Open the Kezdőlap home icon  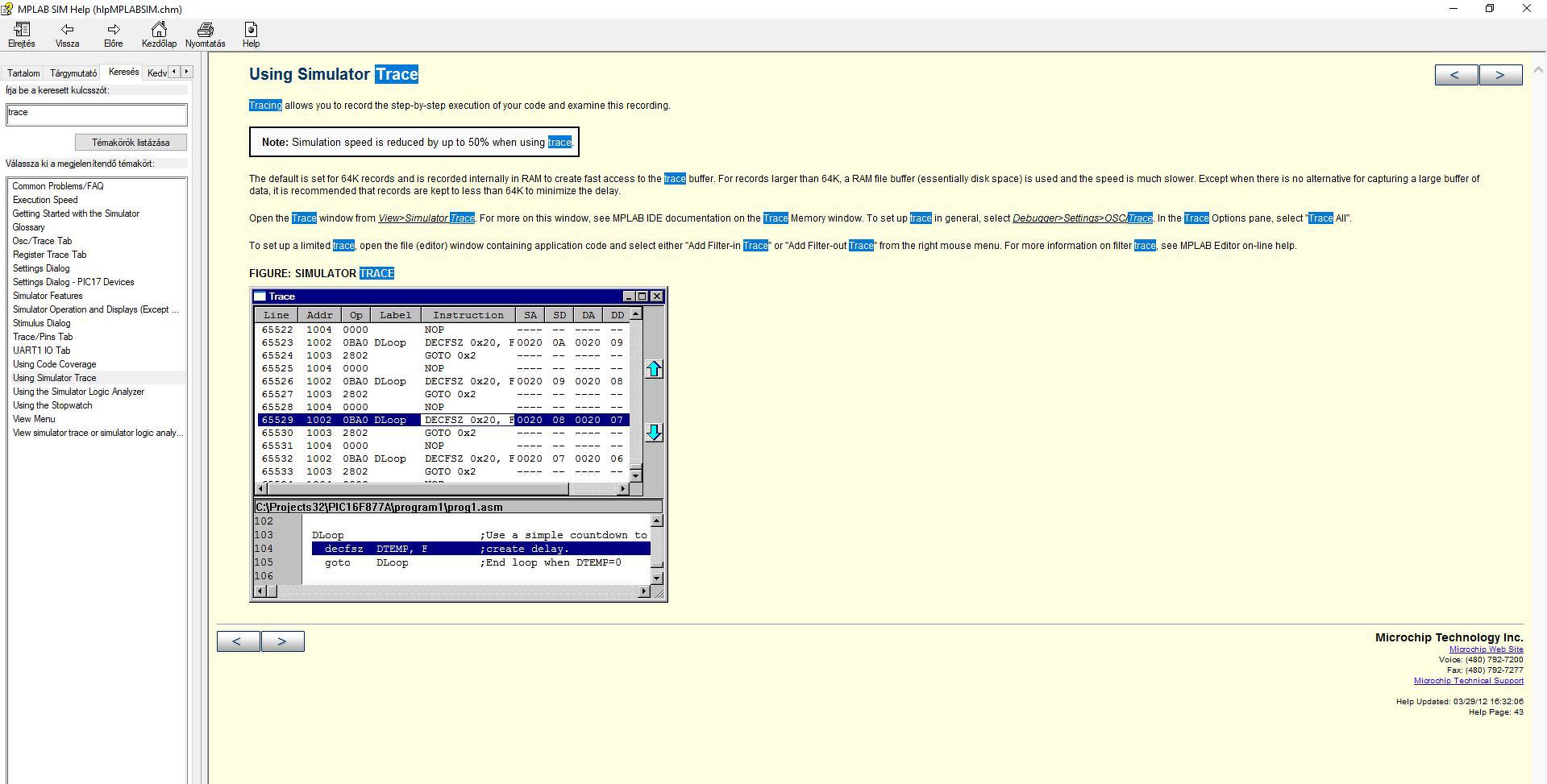(x=159, y=35)
